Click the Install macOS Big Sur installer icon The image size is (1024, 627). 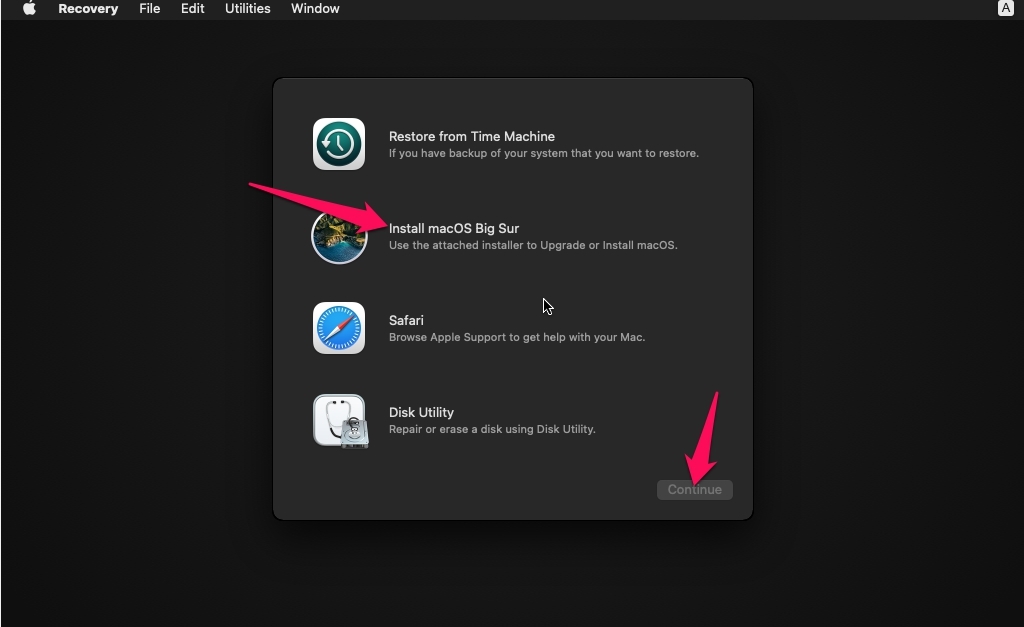click(339, 236)
